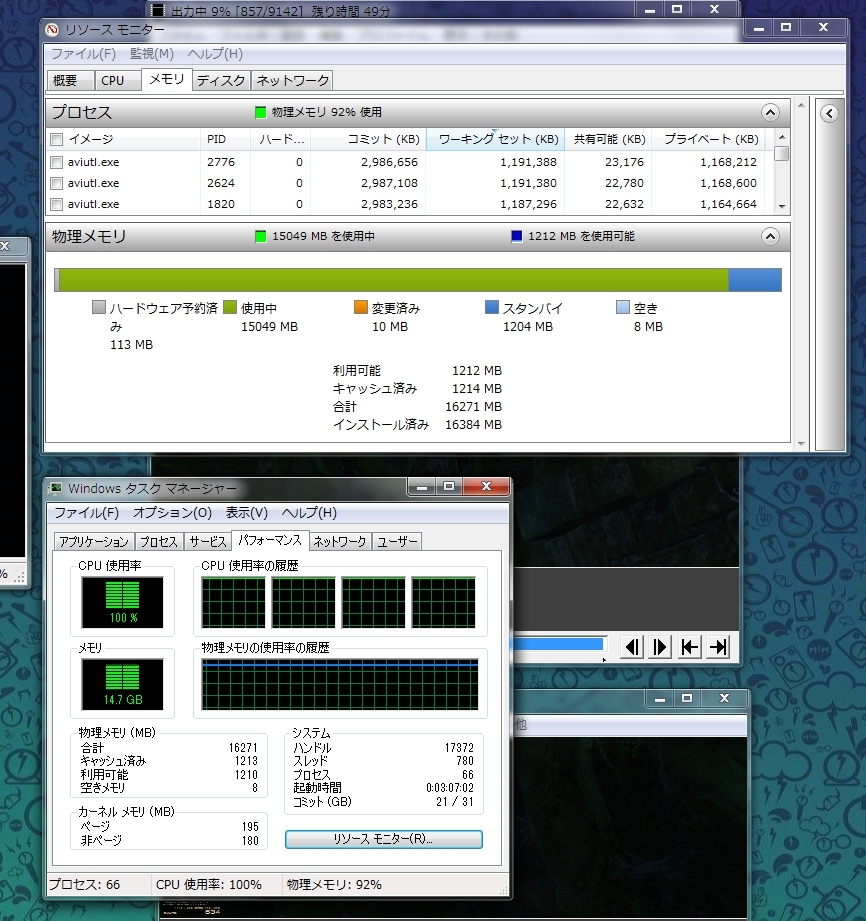Check the box for aviutl.exe PID 2776
The image size is (866, 921).
click(57, 162)
